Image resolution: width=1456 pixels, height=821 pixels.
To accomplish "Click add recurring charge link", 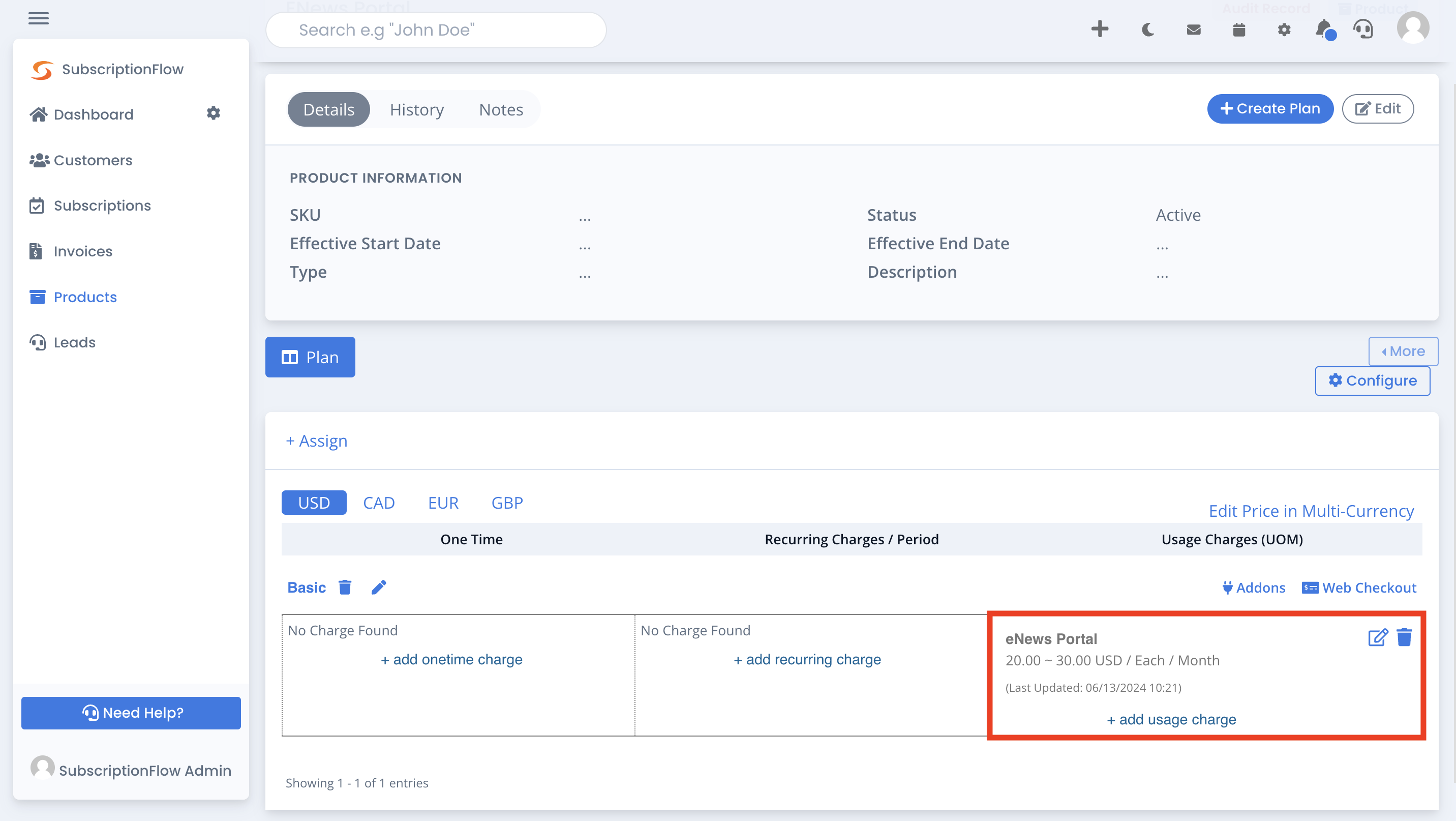I will click(807, 659).
